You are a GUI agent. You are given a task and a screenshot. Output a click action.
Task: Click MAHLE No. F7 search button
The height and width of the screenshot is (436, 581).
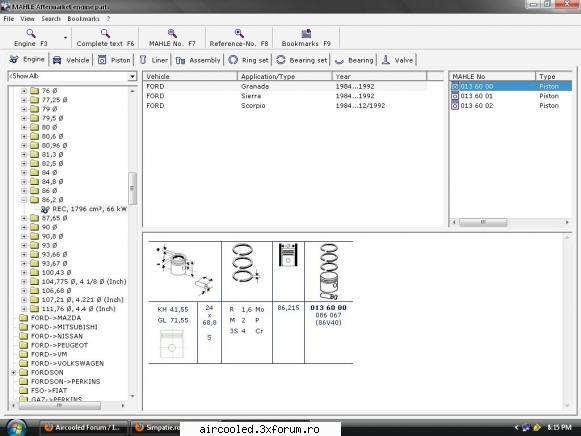(172, 37)
